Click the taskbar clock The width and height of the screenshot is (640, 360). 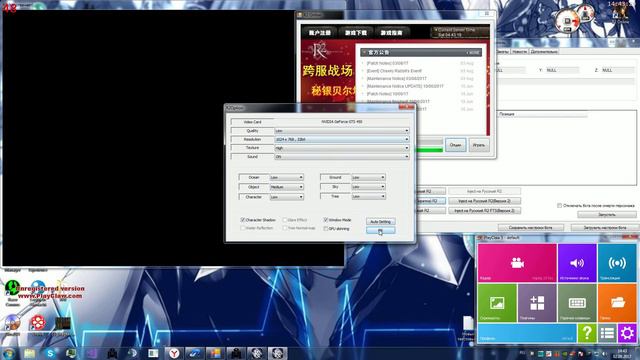click(623, 353)
